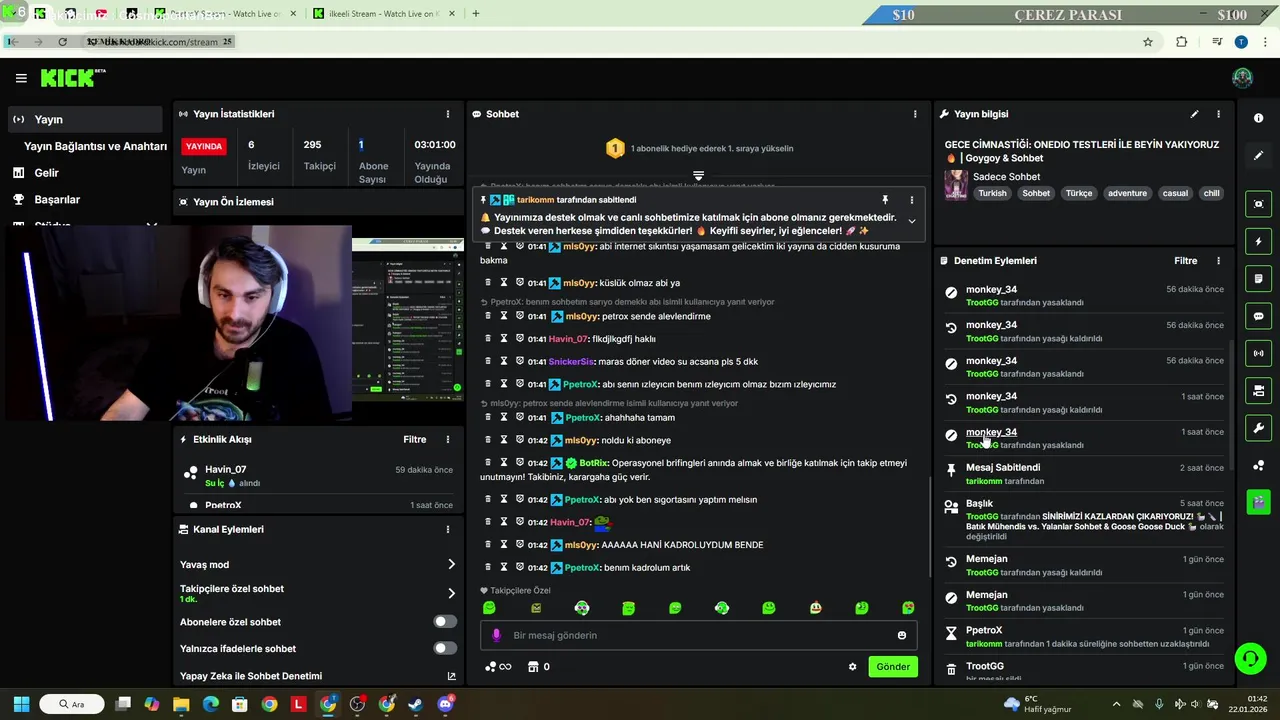The width and height of the screenshot is (1280, 720).
Task: Click the Sadece Sohbet category thumbnail
Action: (x=956, y=185)
